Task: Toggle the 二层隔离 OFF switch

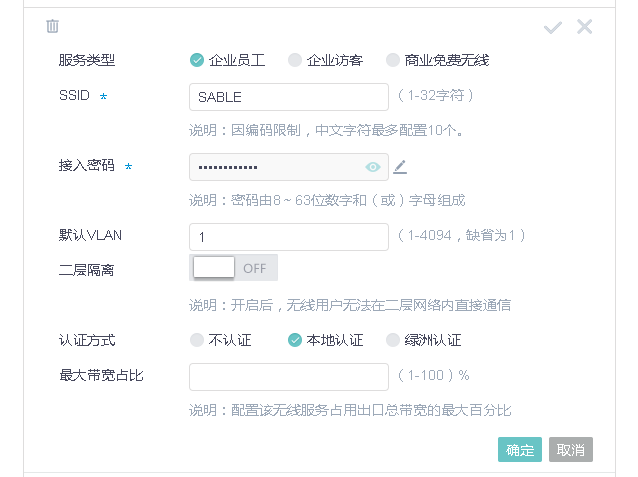Action: point(233,268)
